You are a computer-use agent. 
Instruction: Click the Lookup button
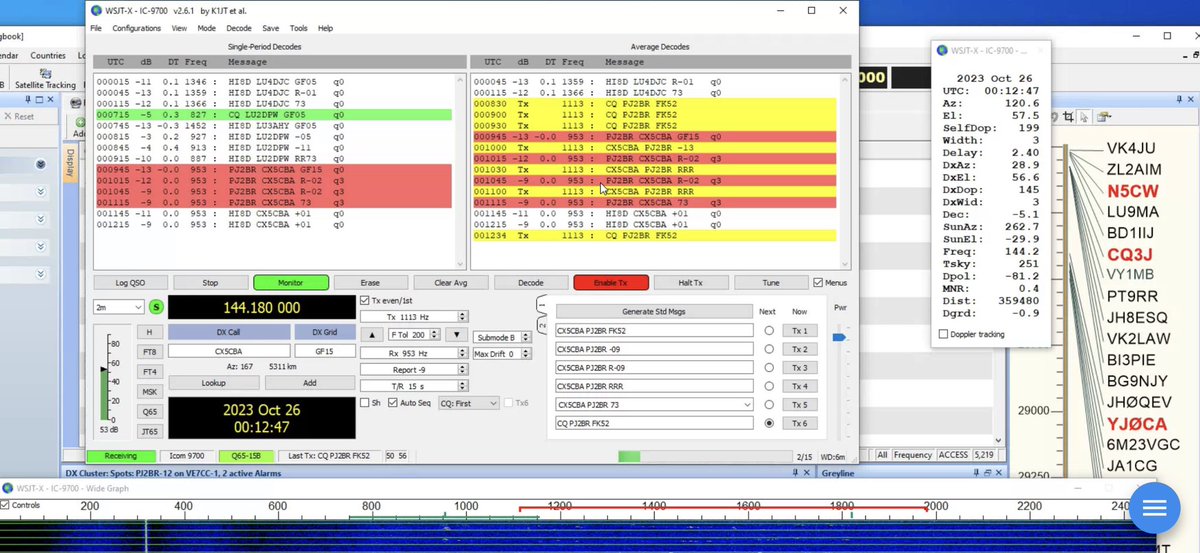tap(212, 383)
